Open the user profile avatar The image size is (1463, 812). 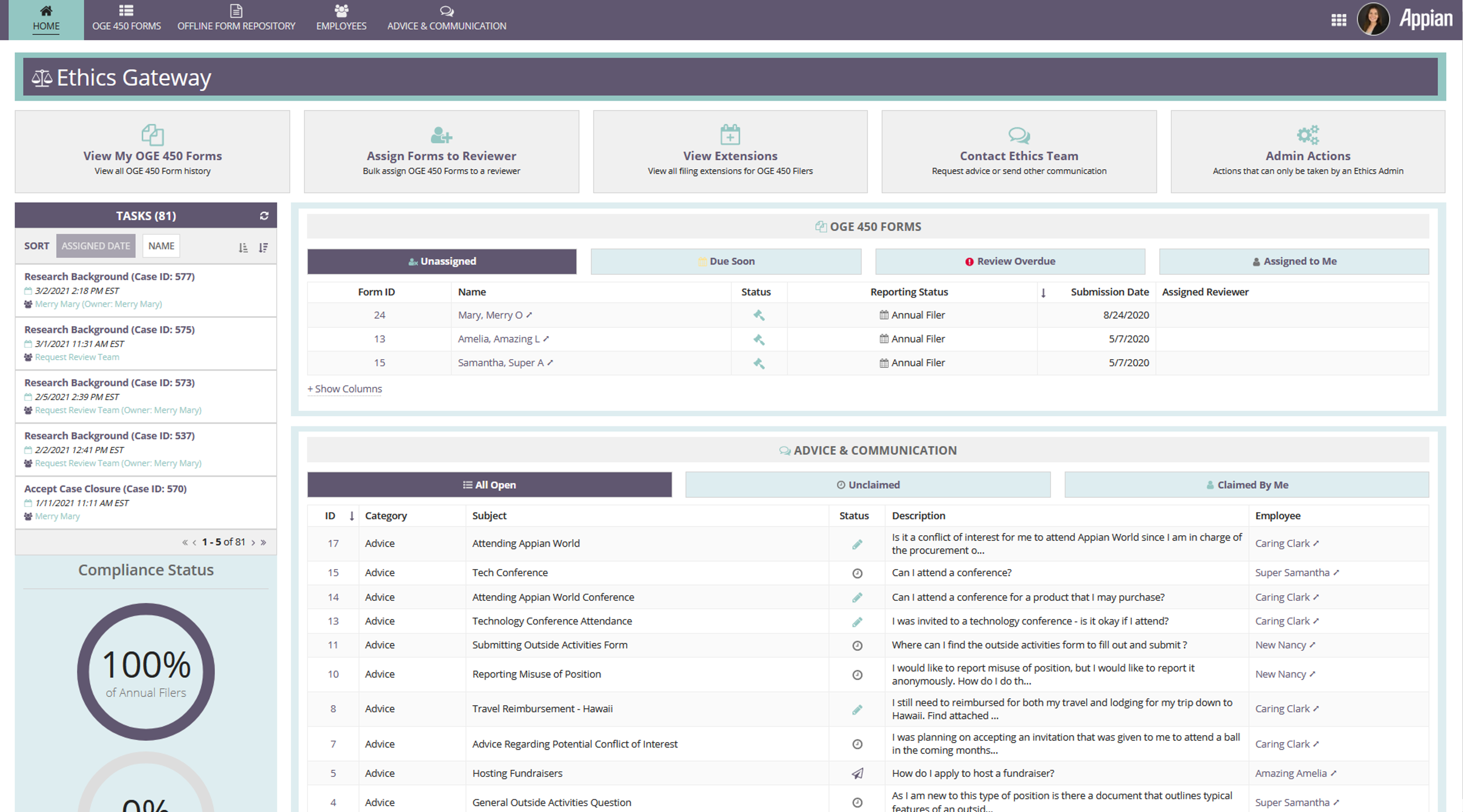tap(1373, 19)
